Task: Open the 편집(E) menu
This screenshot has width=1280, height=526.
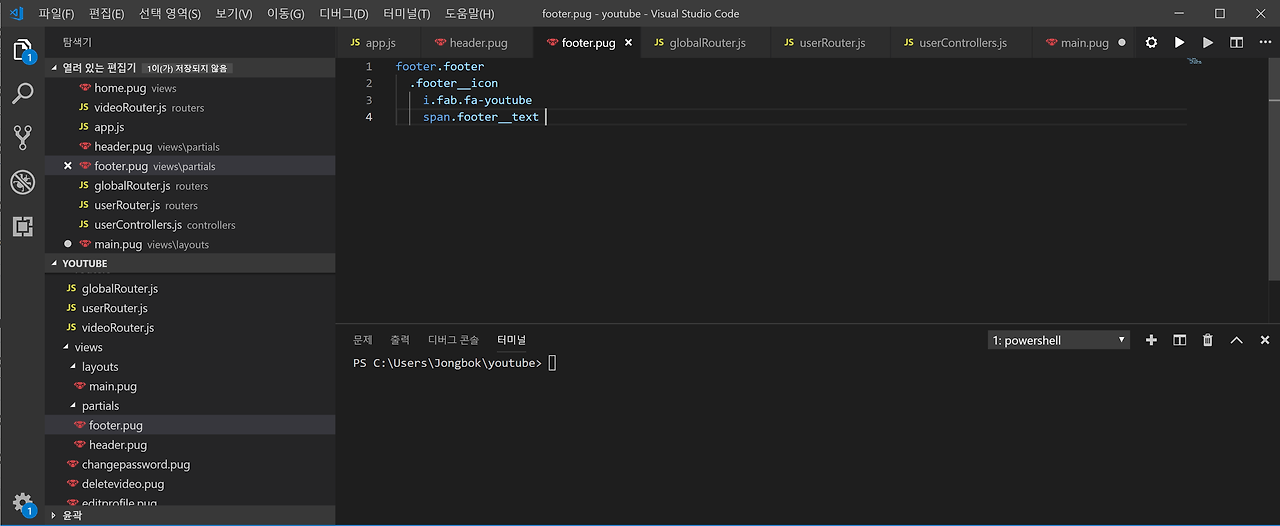Action: click(106, 14)
